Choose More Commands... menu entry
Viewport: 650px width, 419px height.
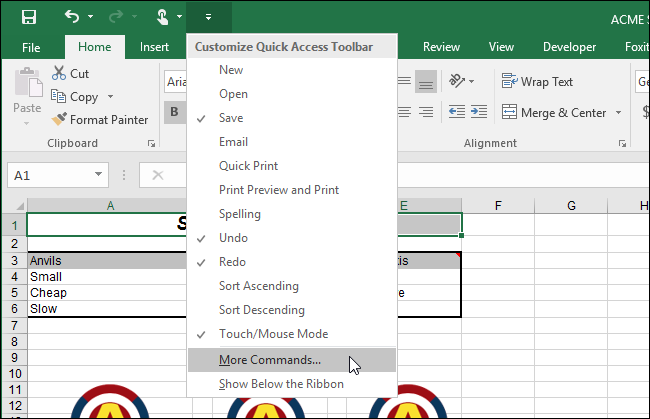[292, 360]
